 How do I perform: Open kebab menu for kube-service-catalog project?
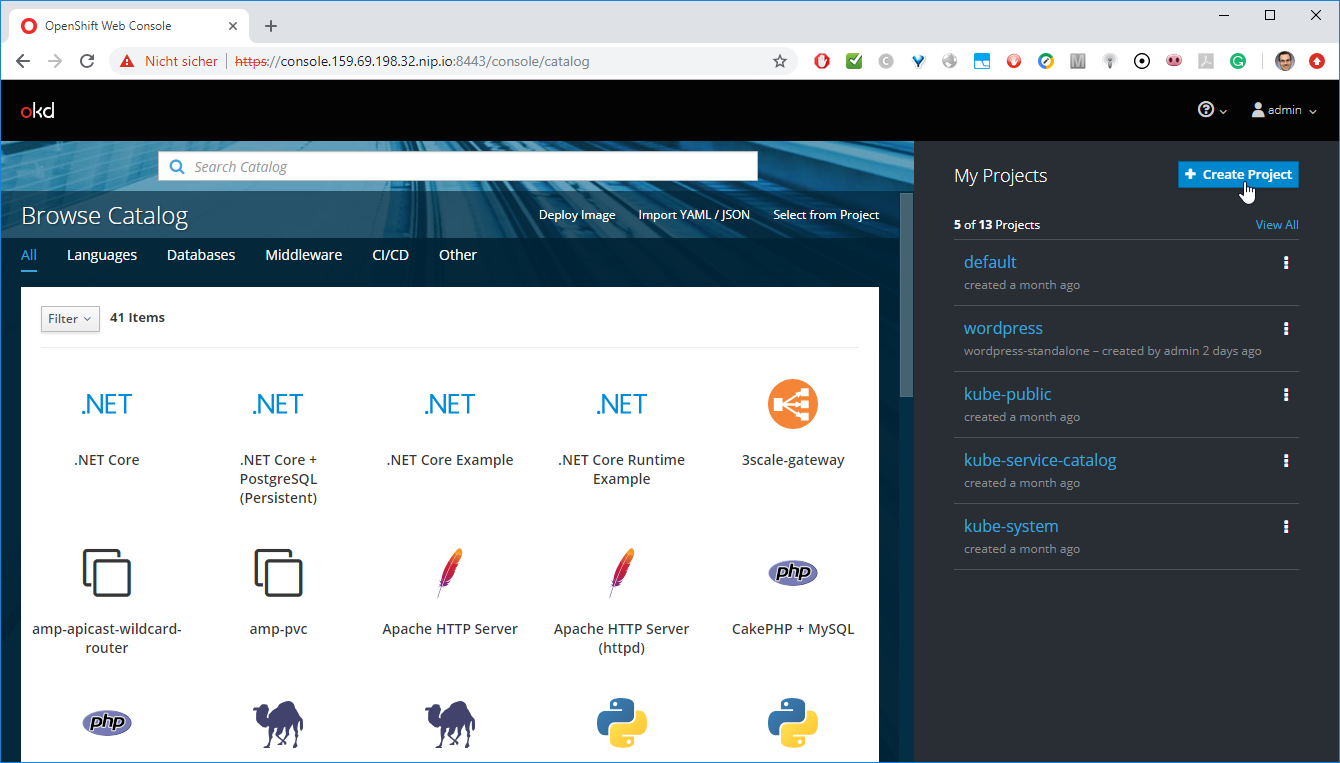1286,461
